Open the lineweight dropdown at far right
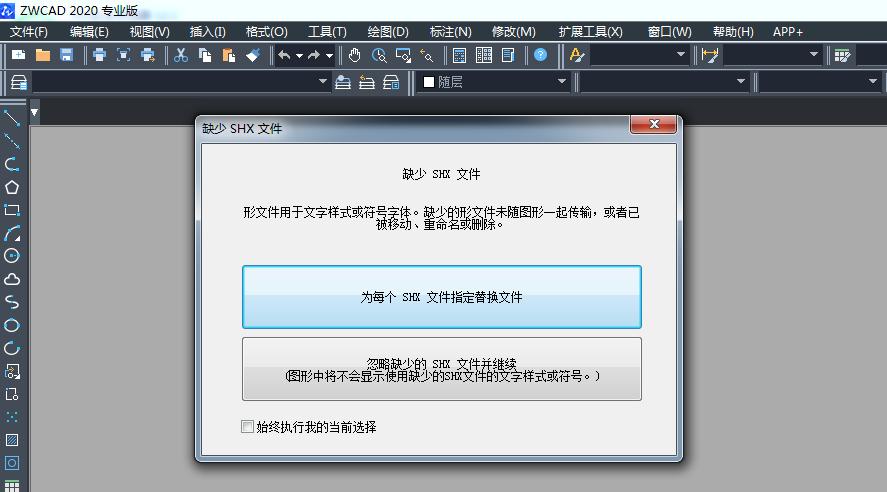The width and height of the screenshot is (887, 492). pyautogui.click(x=873, y=81)
